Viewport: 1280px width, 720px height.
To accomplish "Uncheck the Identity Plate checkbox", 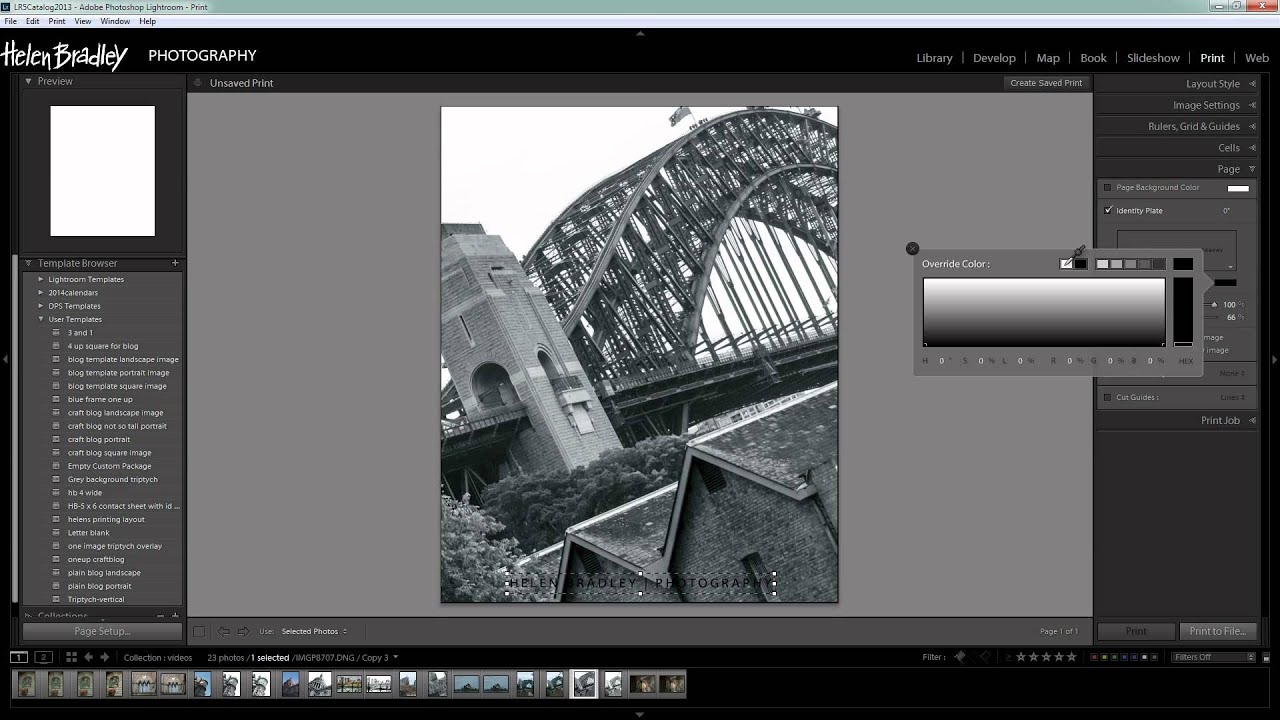I will tap(1108, 210).
